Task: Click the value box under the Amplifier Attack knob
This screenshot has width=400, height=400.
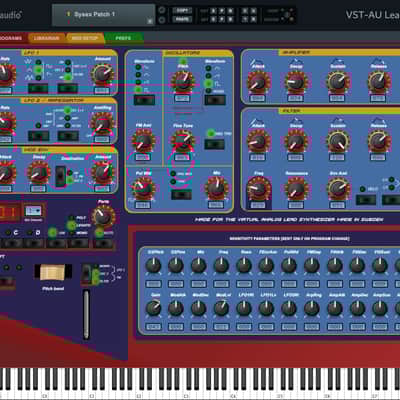Action: (258, 98)
